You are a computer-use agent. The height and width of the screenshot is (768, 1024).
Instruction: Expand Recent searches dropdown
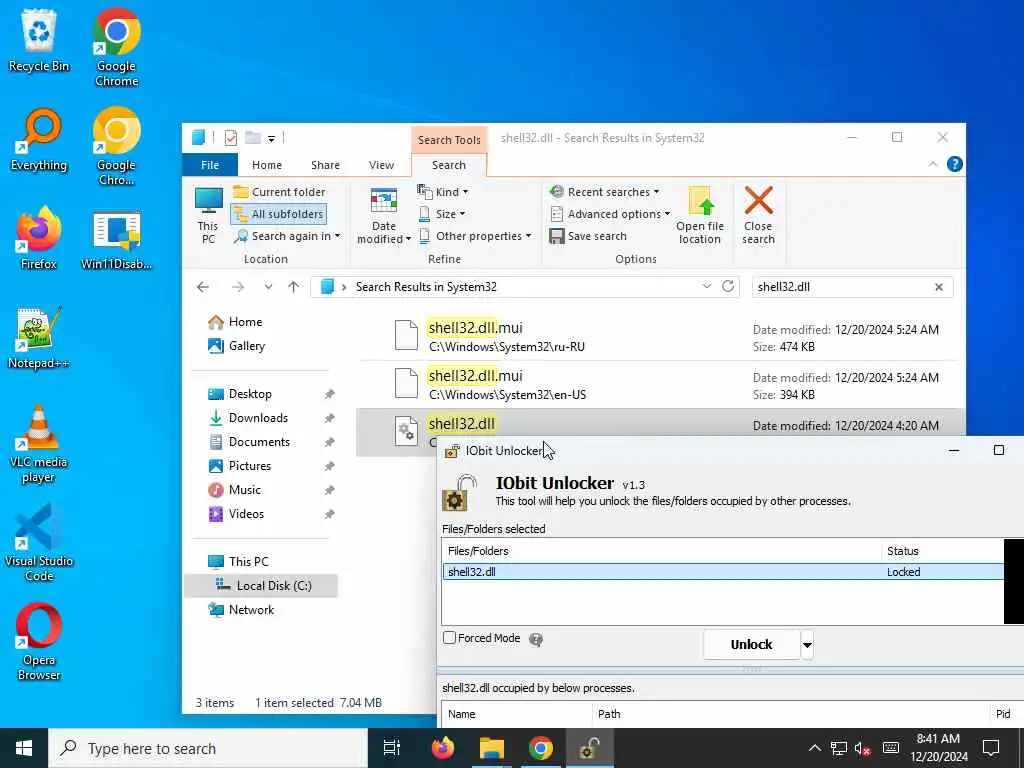605,192
